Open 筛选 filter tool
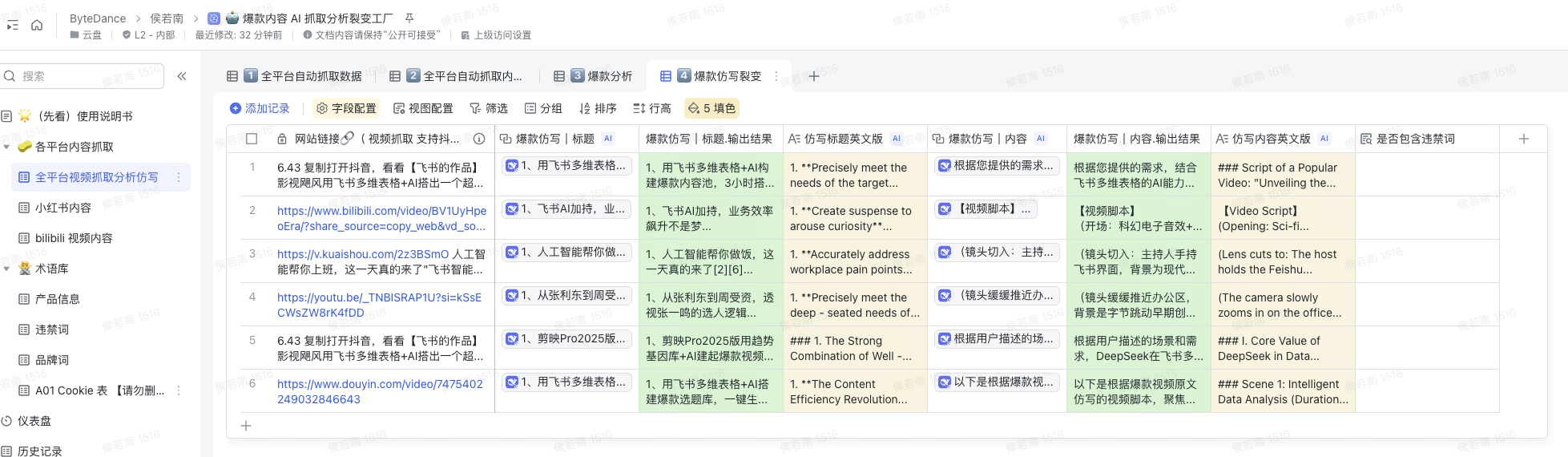The height and width of the screenshot is (457, 1568). [x=488, y=108]
